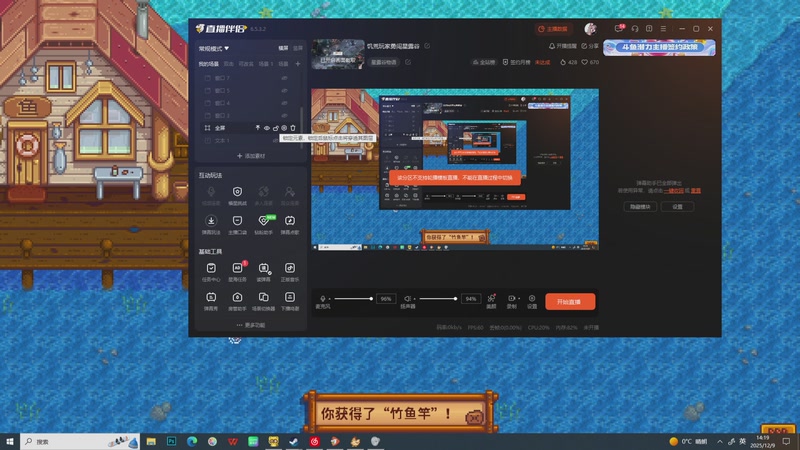Screen dimensions: 800x450
Task: Open the 主播口袋 pocket tool
Action: (x=237, y=224)
